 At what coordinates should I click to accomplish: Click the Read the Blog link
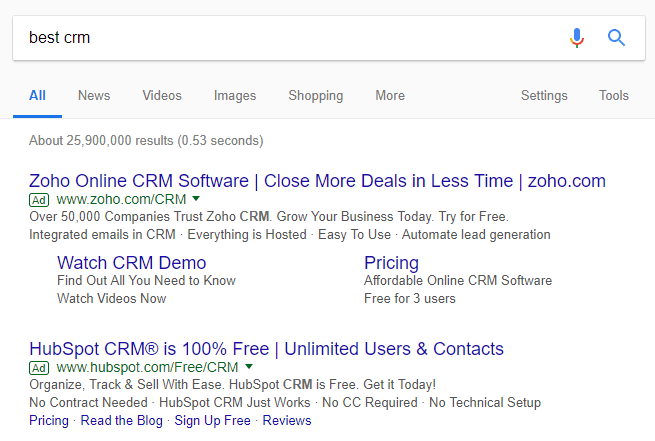(x=122, y=421)
